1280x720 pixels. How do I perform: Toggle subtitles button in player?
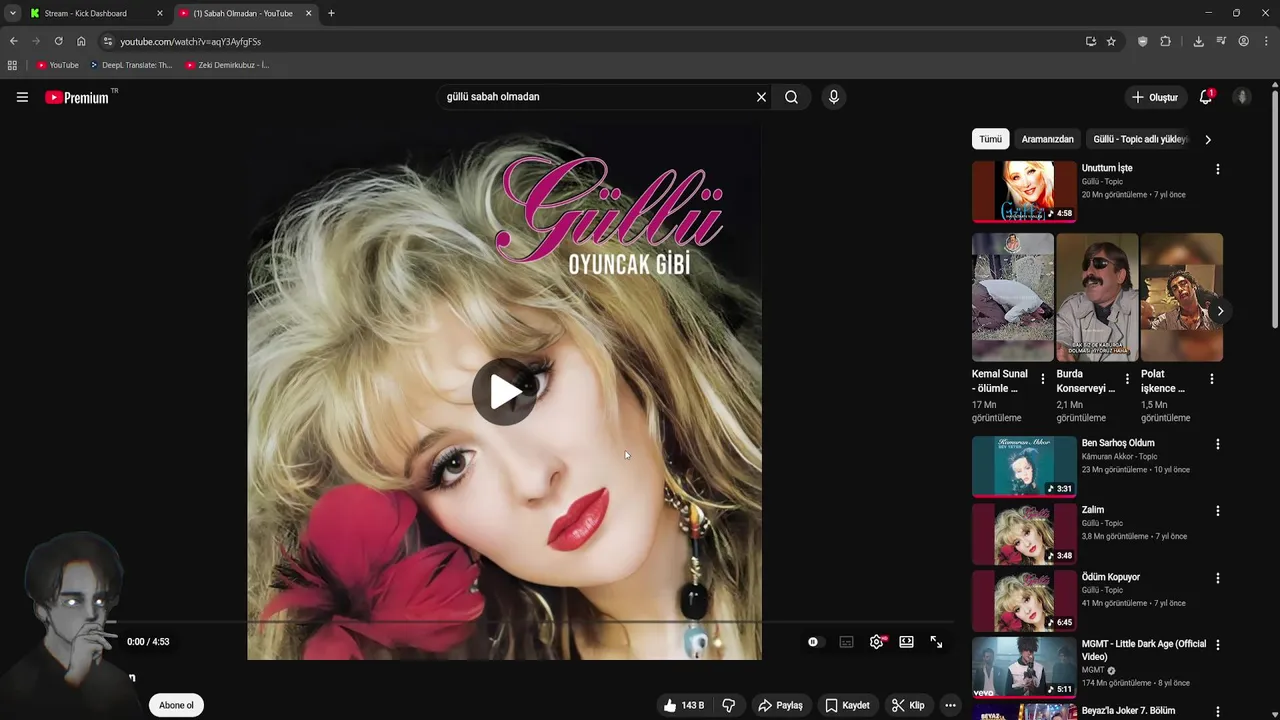pos(846,642)
